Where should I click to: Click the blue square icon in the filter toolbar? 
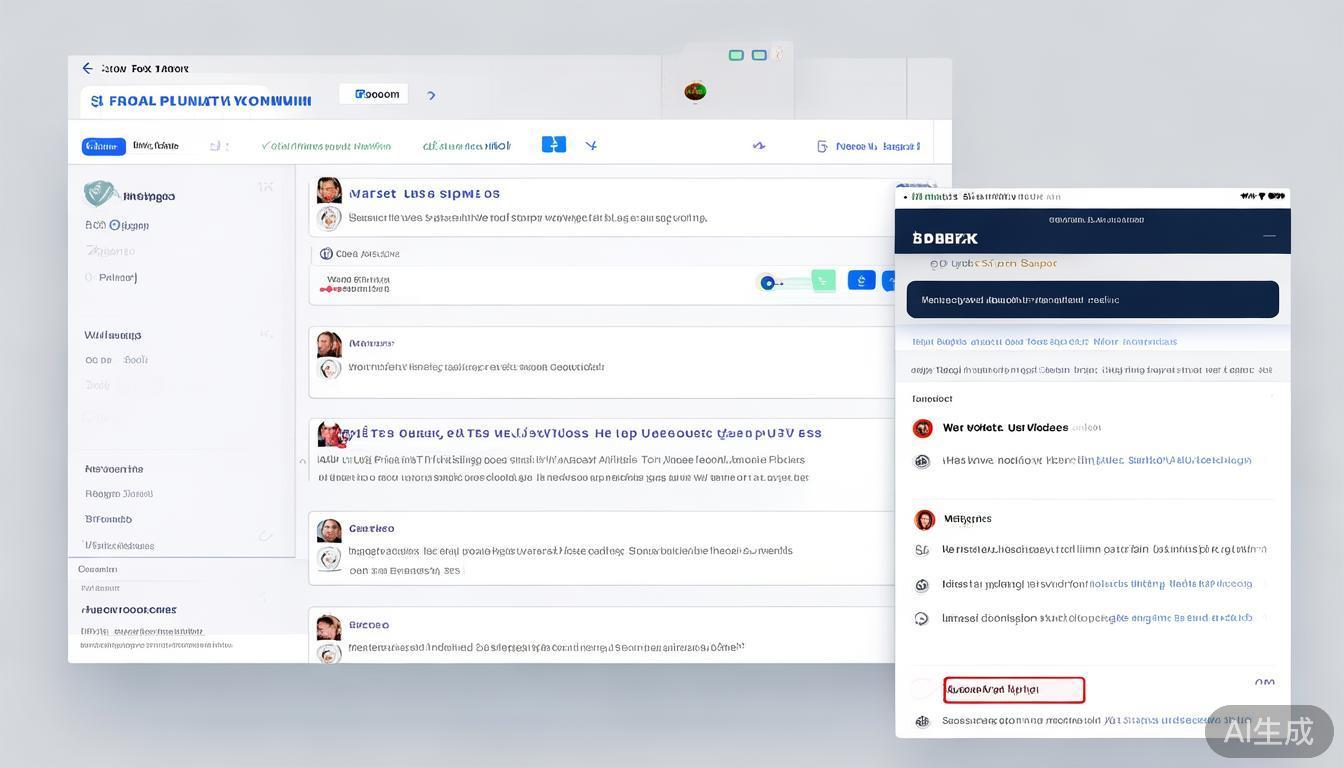pyautogui.click(x=553, y=145)
